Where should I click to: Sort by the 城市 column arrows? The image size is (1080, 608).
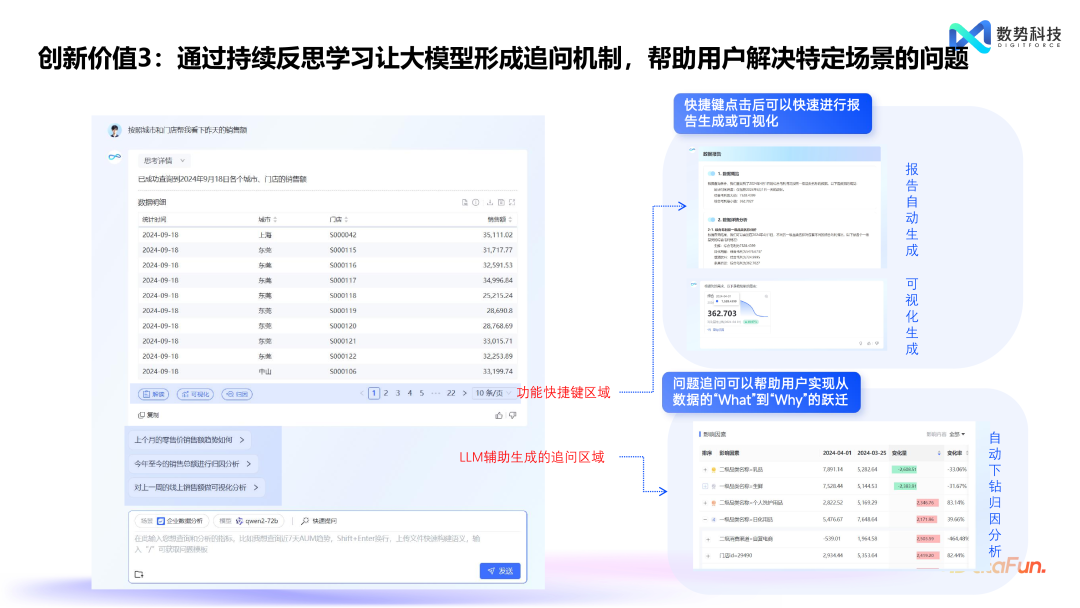(x=275, y=220)
